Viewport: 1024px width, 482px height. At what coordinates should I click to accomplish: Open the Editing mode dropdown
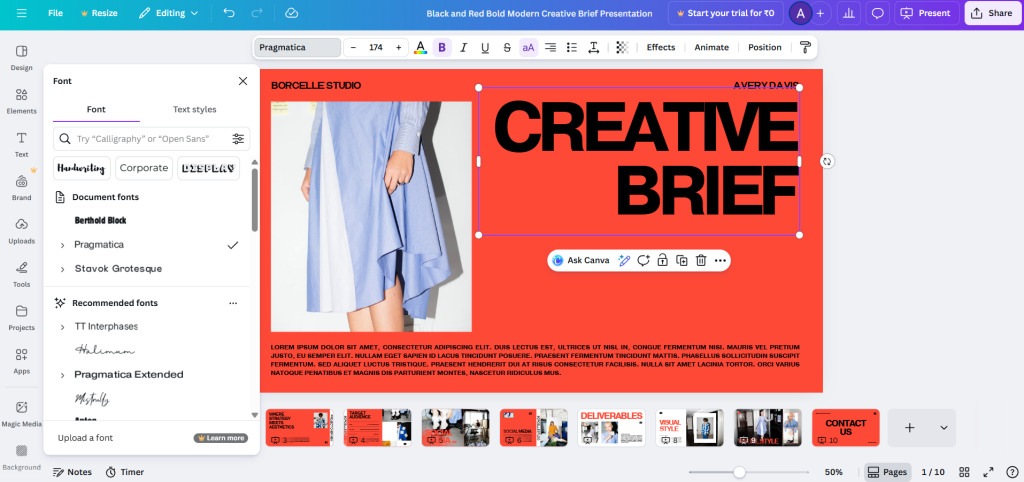point(168,13)
